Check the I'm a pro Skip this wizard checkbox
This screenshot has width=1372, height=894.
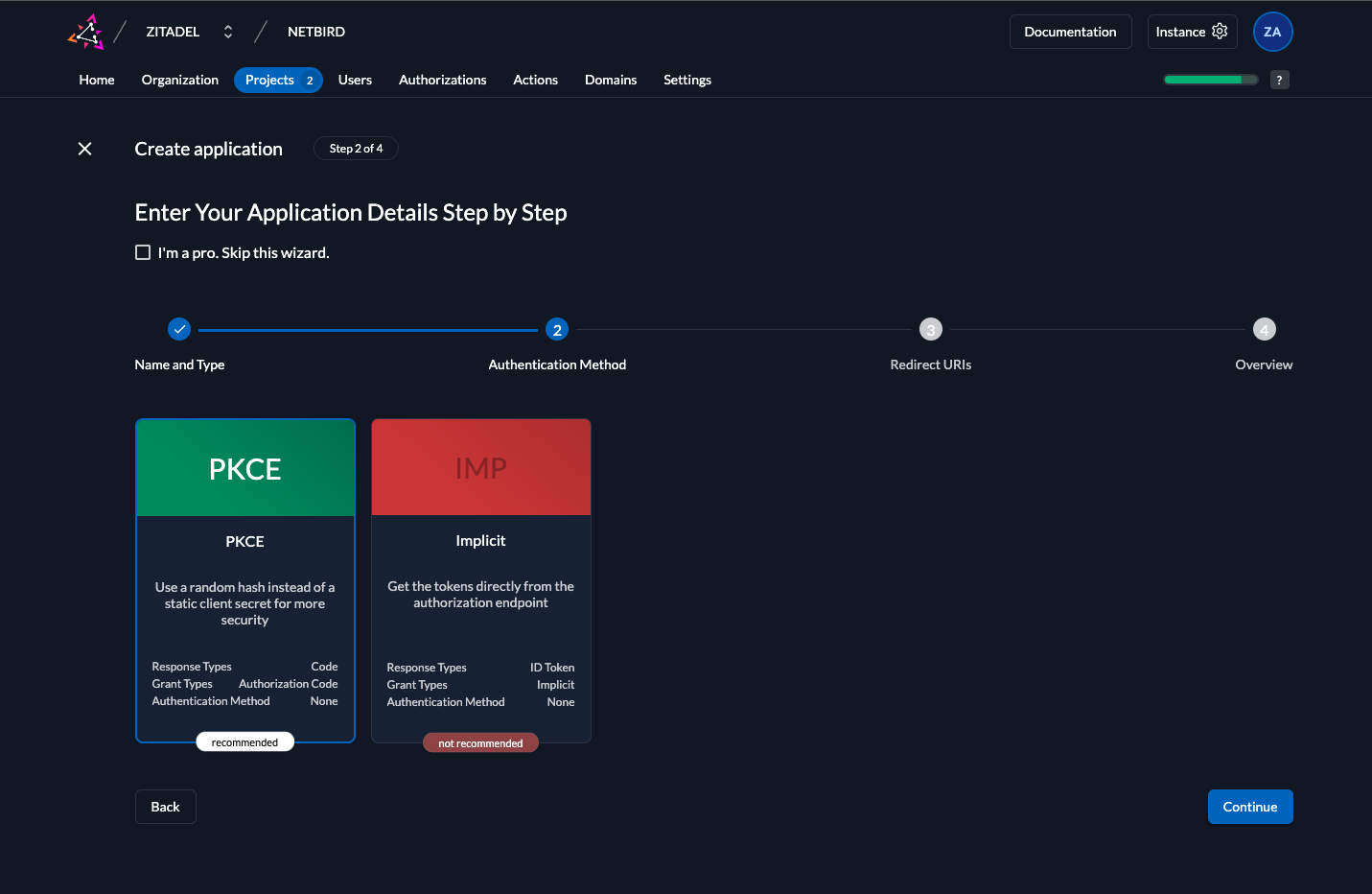[x=142, y=251]
